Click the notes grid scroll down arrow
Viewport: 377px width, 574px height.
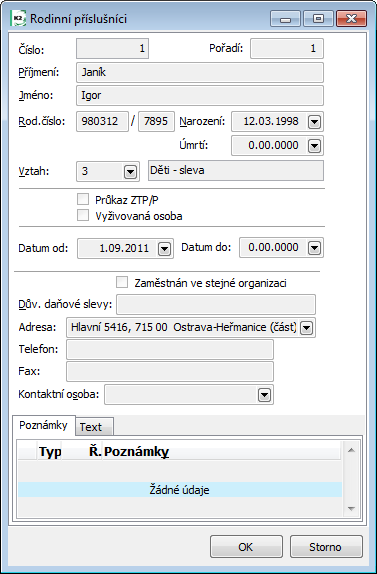(x=351, y=508)
